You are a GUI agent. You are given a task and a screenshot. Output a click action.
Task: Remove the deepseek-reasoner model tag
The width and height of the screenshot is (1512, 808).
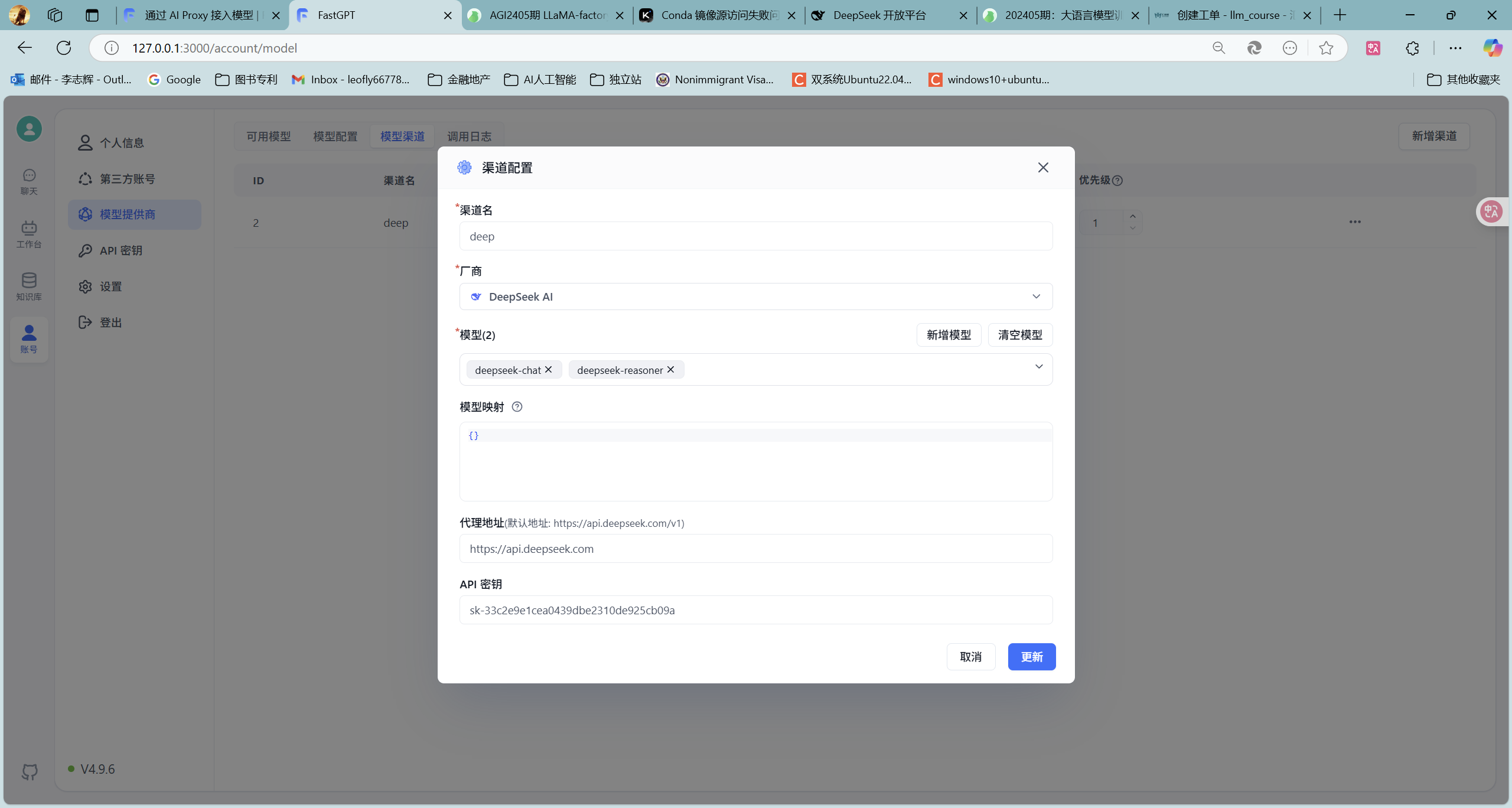pos(670,370)
